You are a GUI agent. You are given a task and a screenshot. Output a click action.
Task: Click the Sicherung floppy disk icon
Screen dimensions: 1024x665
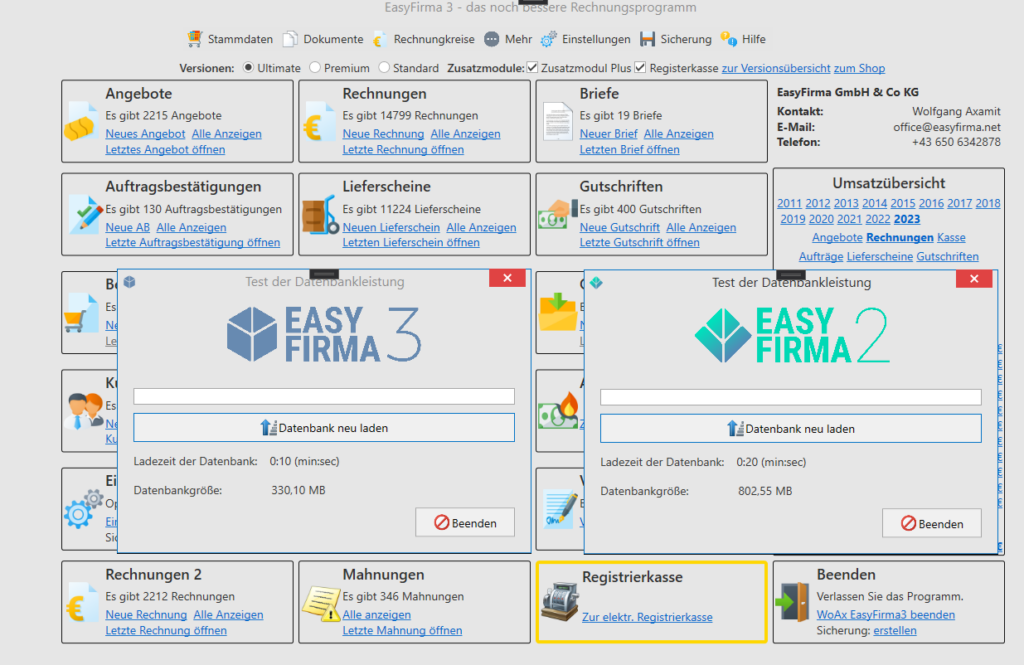tap(647, 39)
